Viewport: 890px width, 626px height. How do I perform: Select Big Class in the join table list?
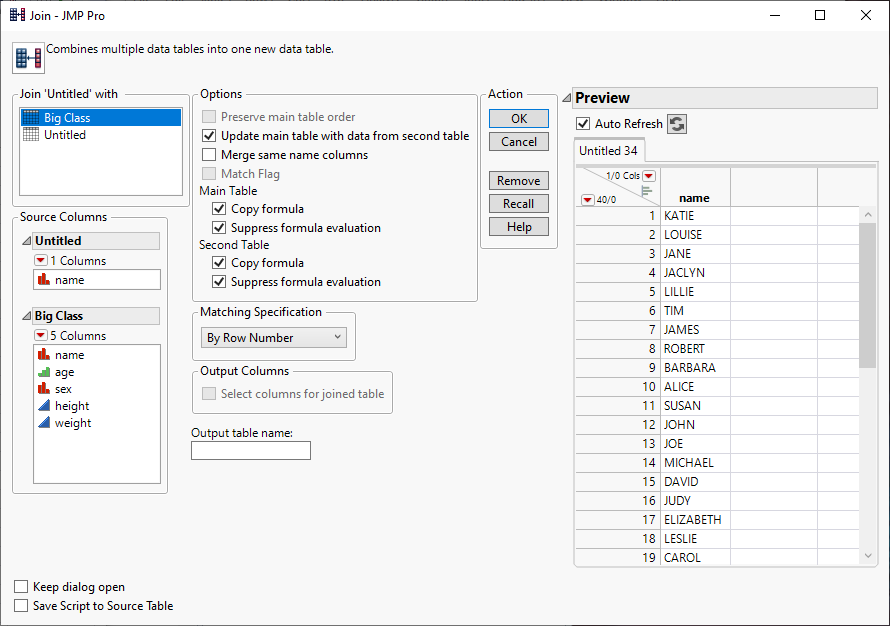pyautogui.click(x=101, y=117)
